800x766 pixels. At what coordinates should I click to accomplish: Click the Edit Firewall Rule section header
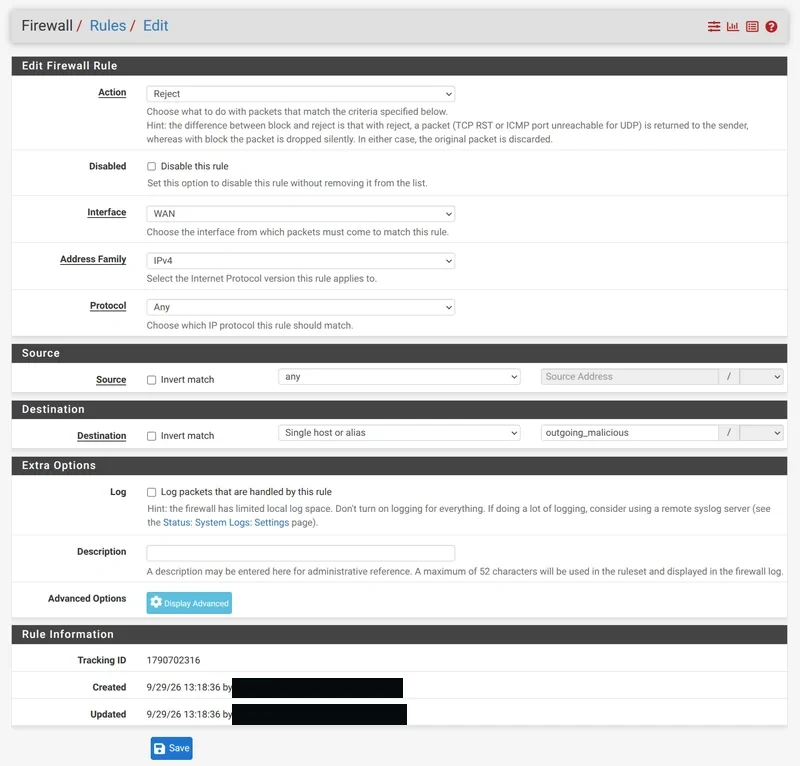399,66
